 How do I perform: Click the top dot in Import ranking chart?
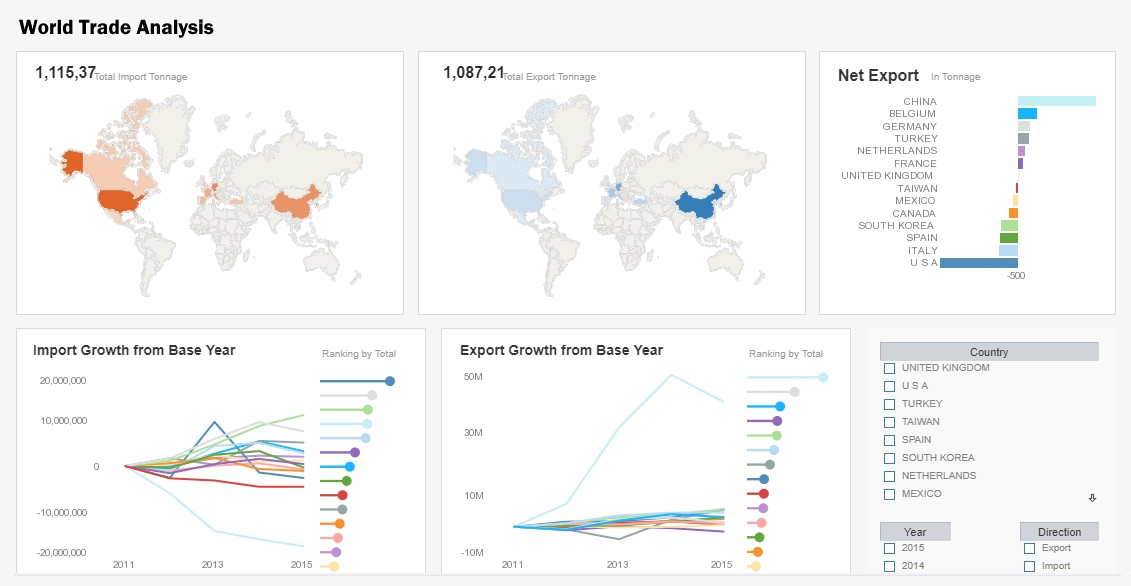click(390, 381)
